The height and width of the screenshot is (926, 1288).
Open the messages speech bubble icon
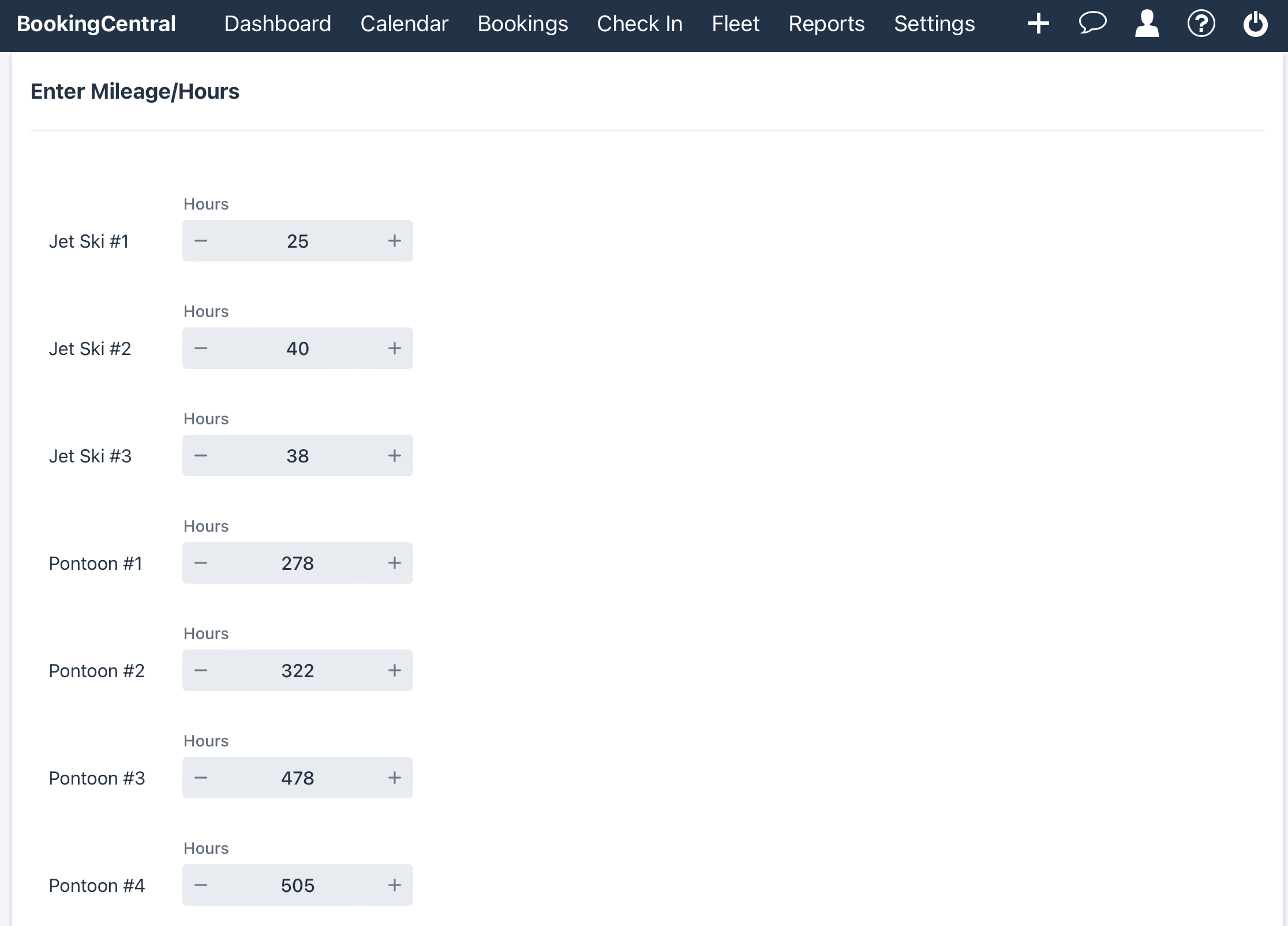point(1092,24)
